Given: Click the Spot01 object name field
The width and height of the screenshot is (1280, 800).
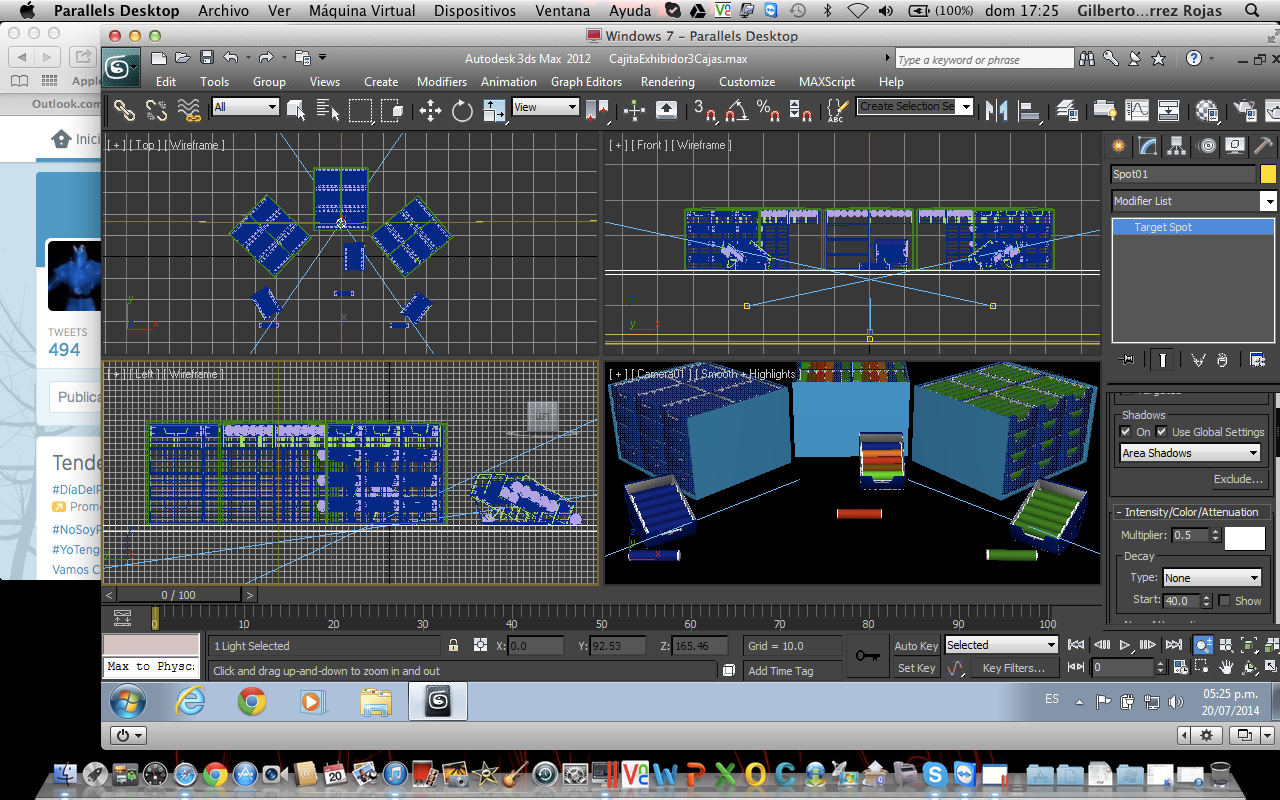Looking at the screenshot, I should coord(1184,174).
